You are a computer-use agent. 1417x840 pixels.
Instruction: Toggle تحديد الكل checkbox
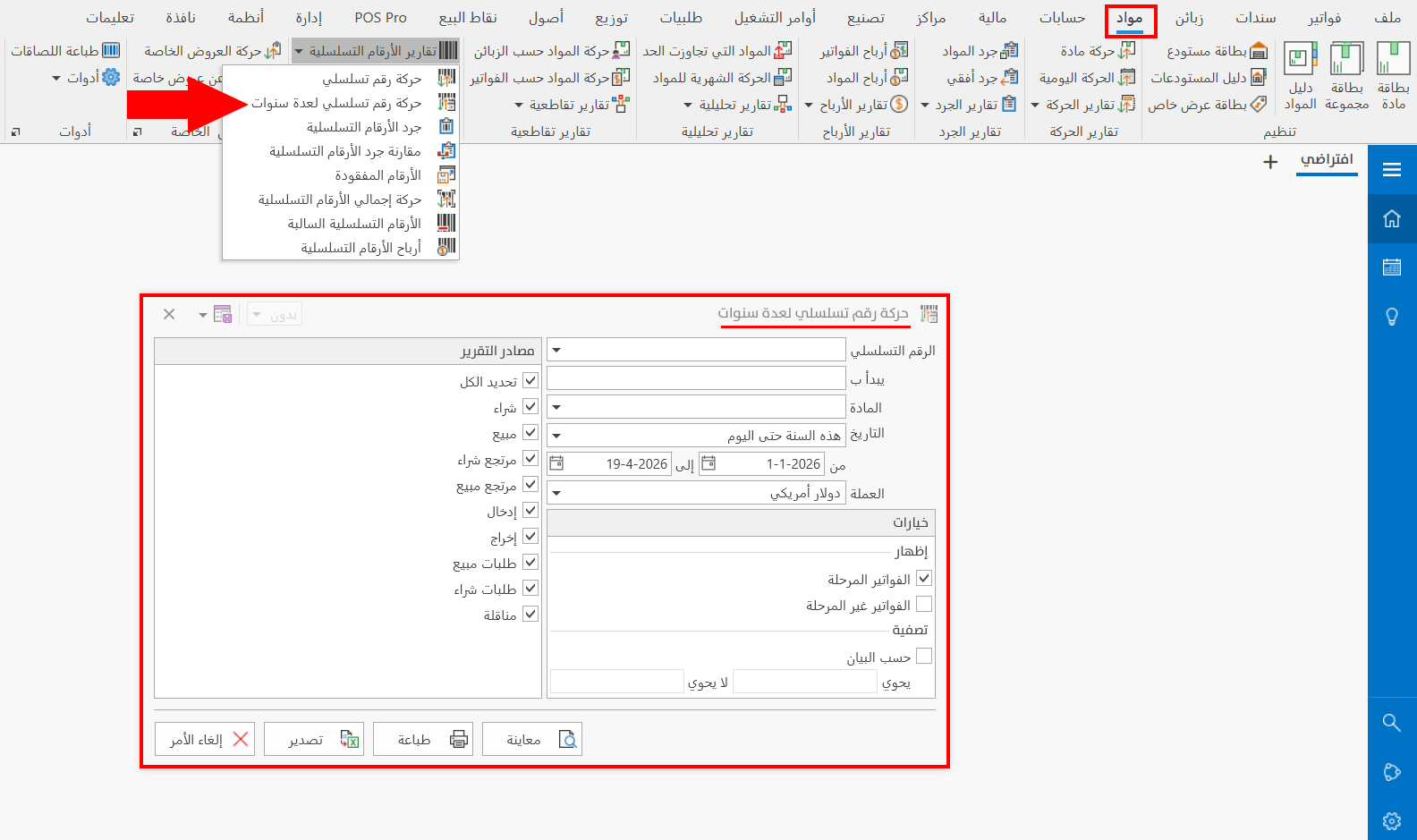pos(530,380)
